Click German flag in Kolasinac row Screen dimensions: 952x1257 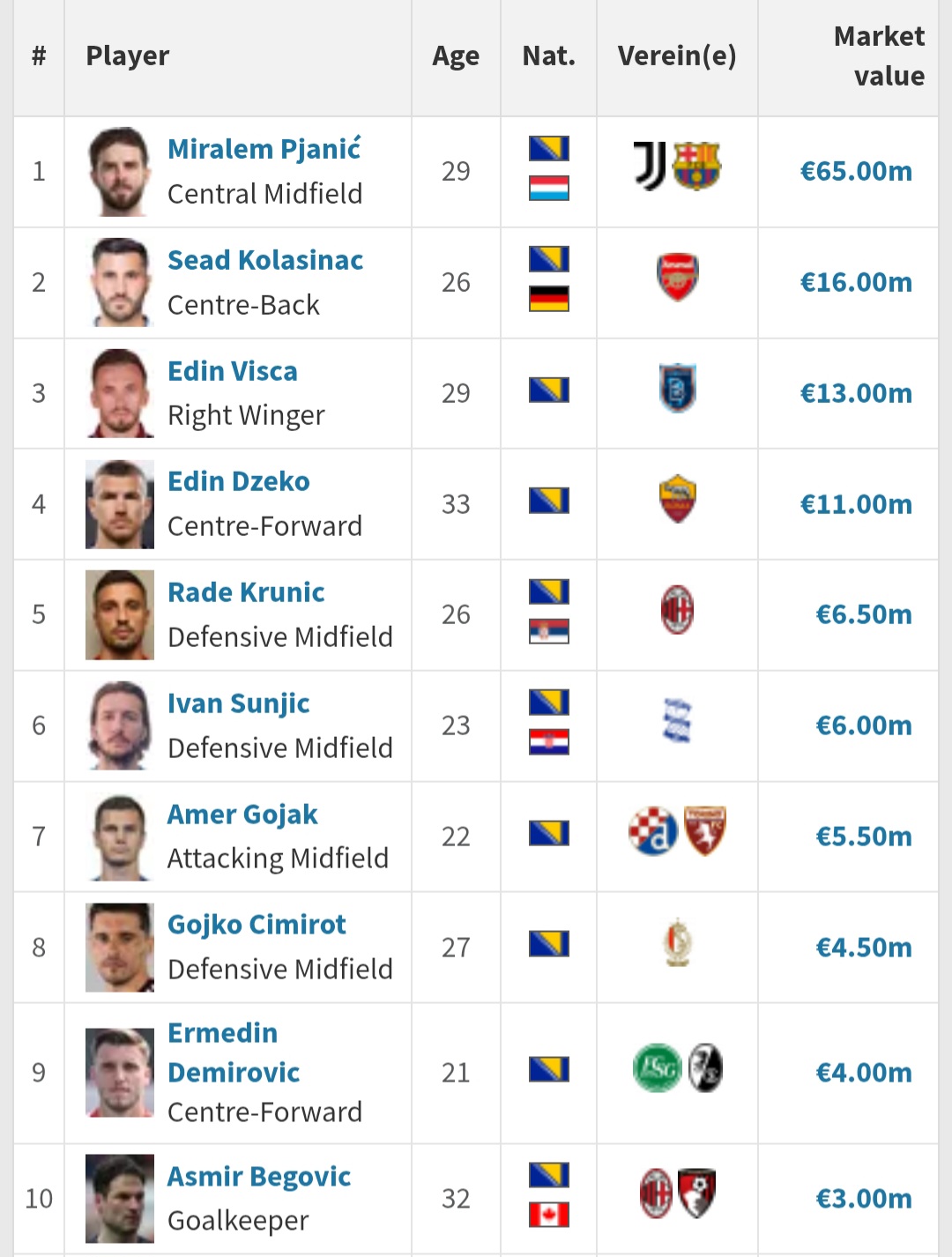point(548,300)
